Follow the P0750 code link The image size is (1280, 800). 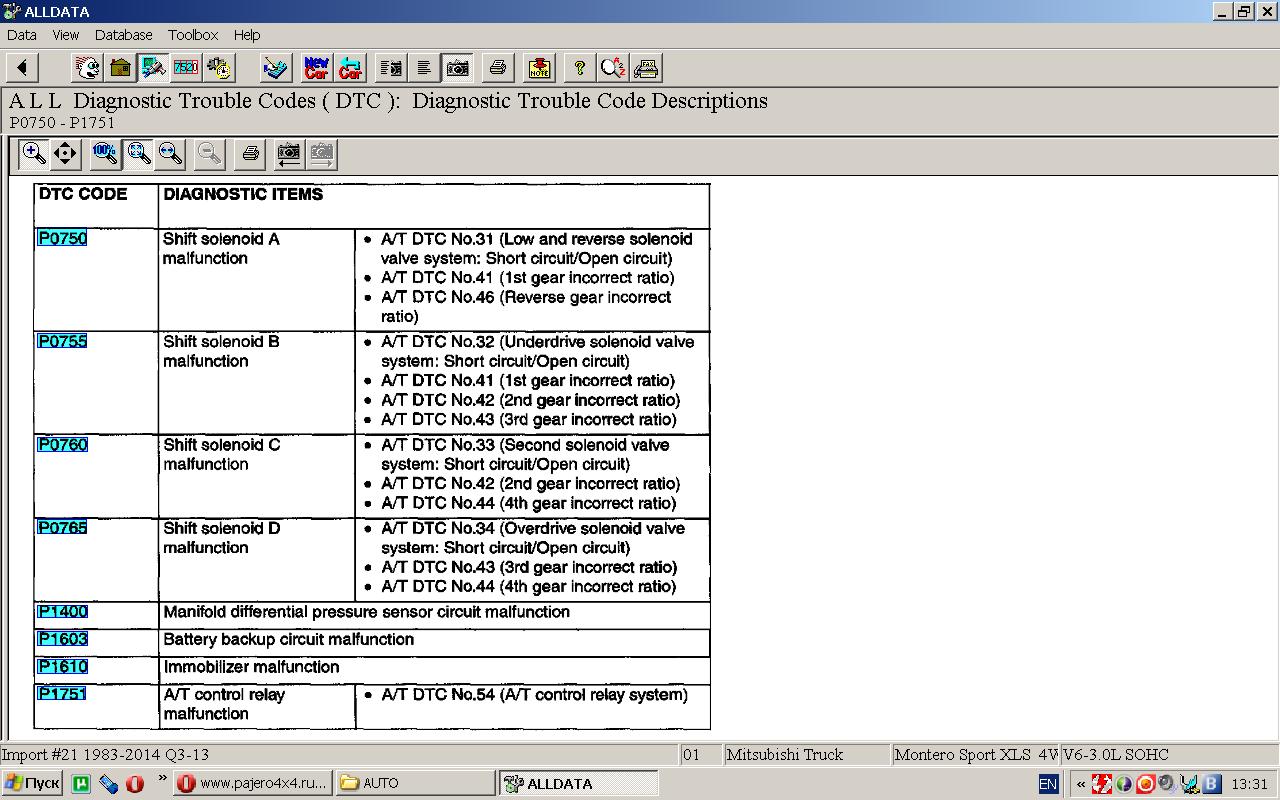(62, 239)
